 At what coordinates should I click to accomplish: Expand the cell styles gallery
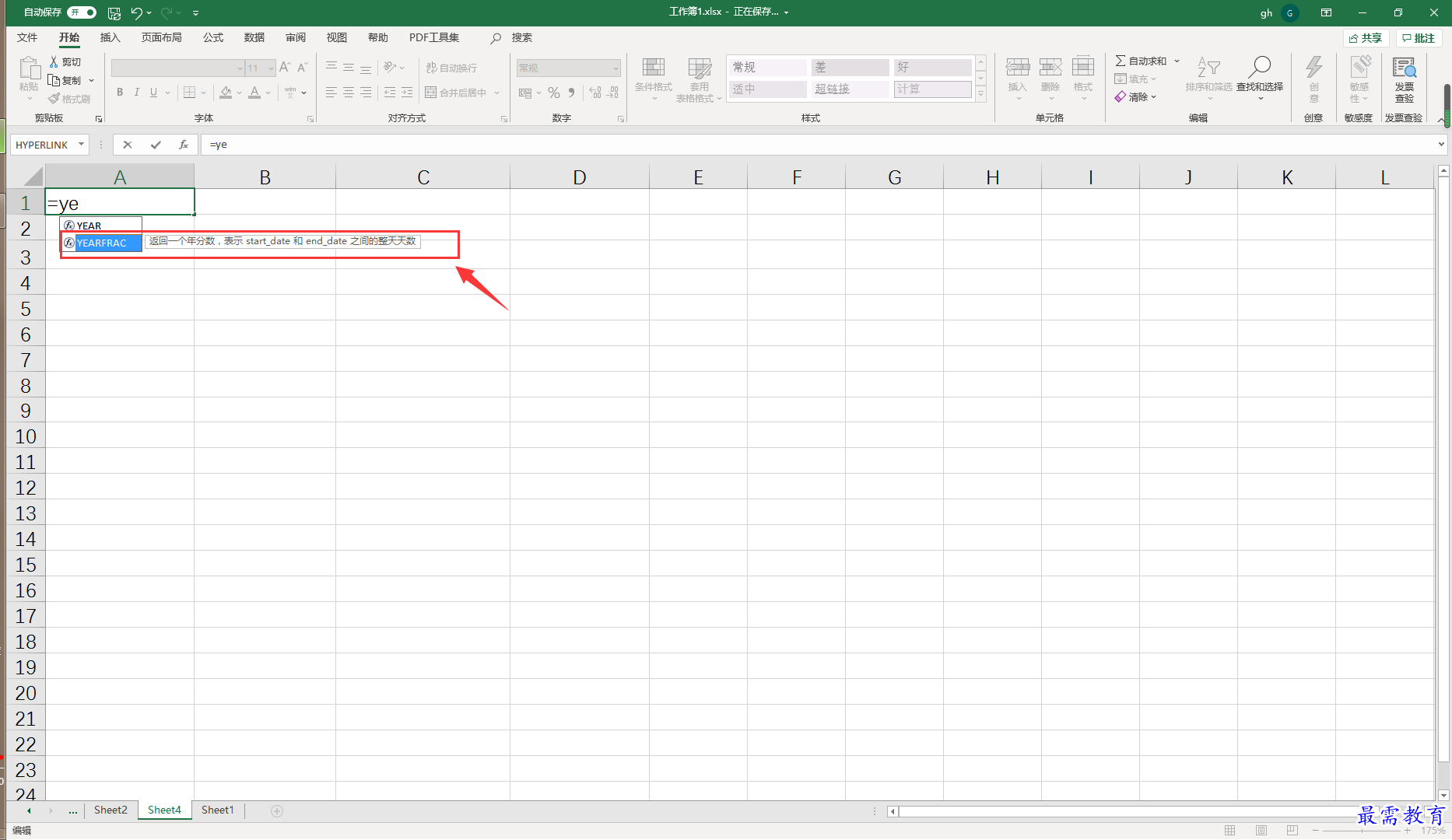pyautogui.click(x=981, y=95)
